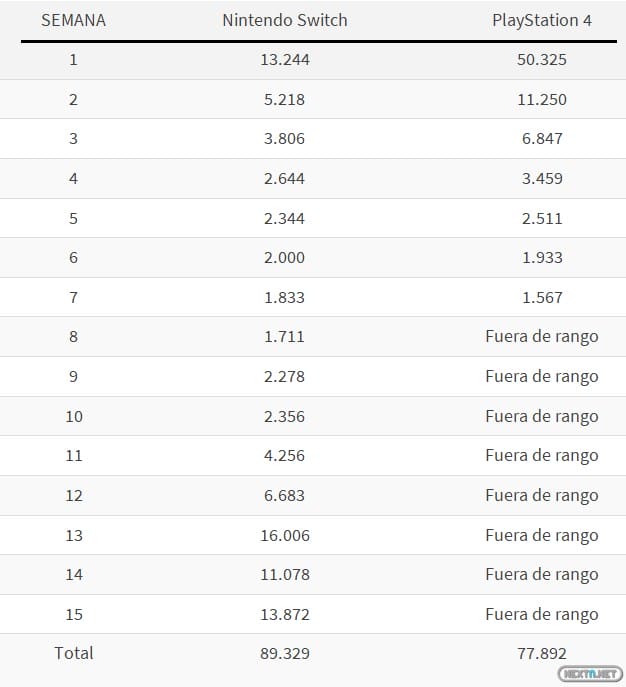
Task: Select the 6.683 Nintendo Switch cell
Action: click(285, 496)
